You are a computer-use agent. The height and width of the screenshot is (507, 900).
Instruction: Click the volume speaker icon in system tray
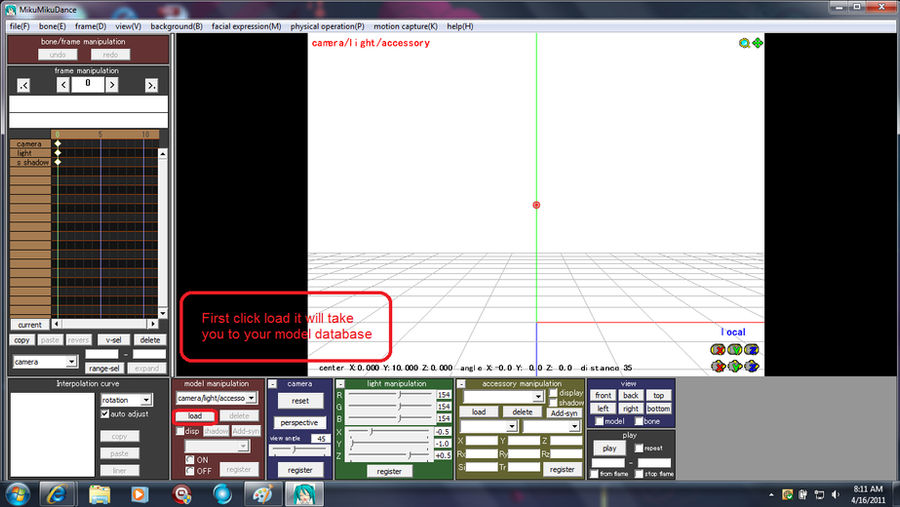point(835,494)
